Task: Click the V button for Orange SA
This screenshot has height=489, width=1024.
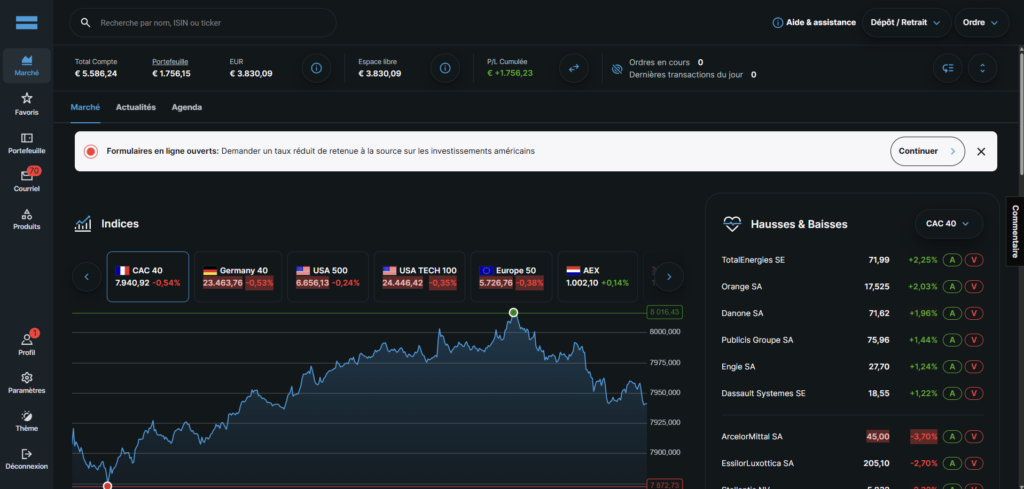Action: coord(974,287)
